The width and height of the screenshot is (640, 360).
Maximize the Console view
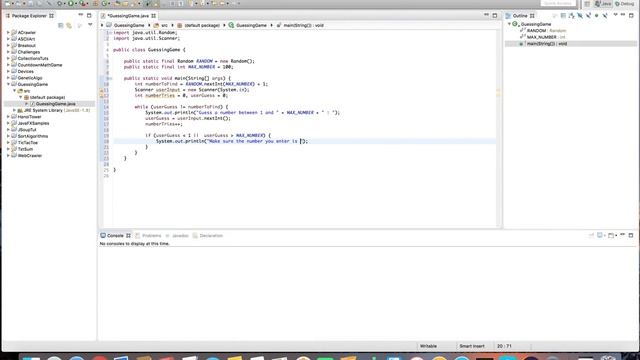click(x=631, y=235)
